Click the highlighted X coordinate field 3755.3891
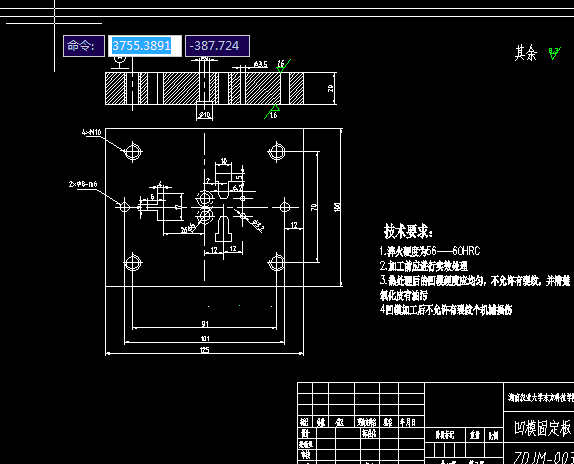This screenshot has height=464, width=574. point(145,46)
